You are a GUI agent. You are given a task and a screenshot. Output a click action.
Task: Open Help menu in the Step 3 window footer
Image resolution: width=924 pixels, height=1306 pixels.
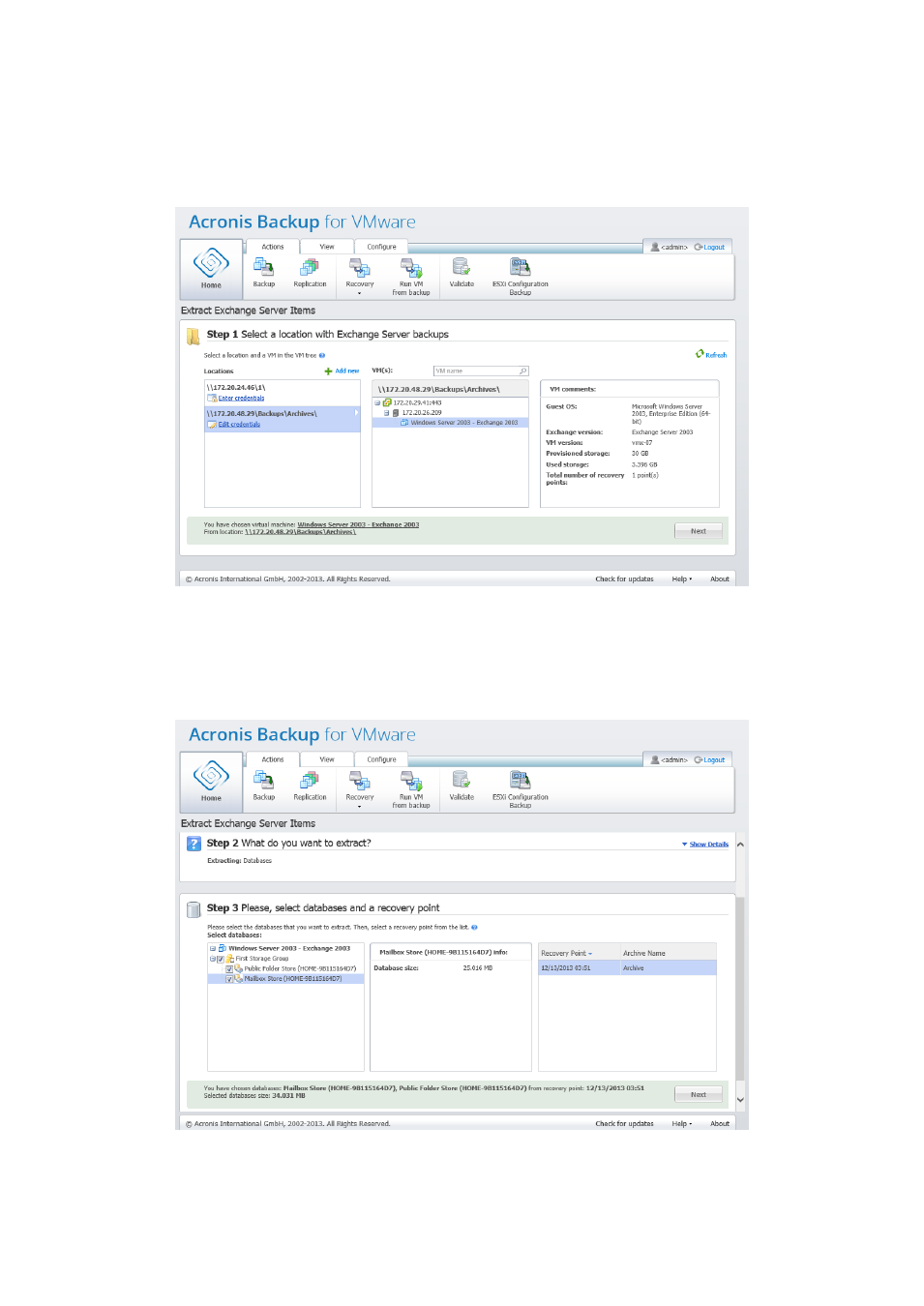click(x=682, y=1124)
